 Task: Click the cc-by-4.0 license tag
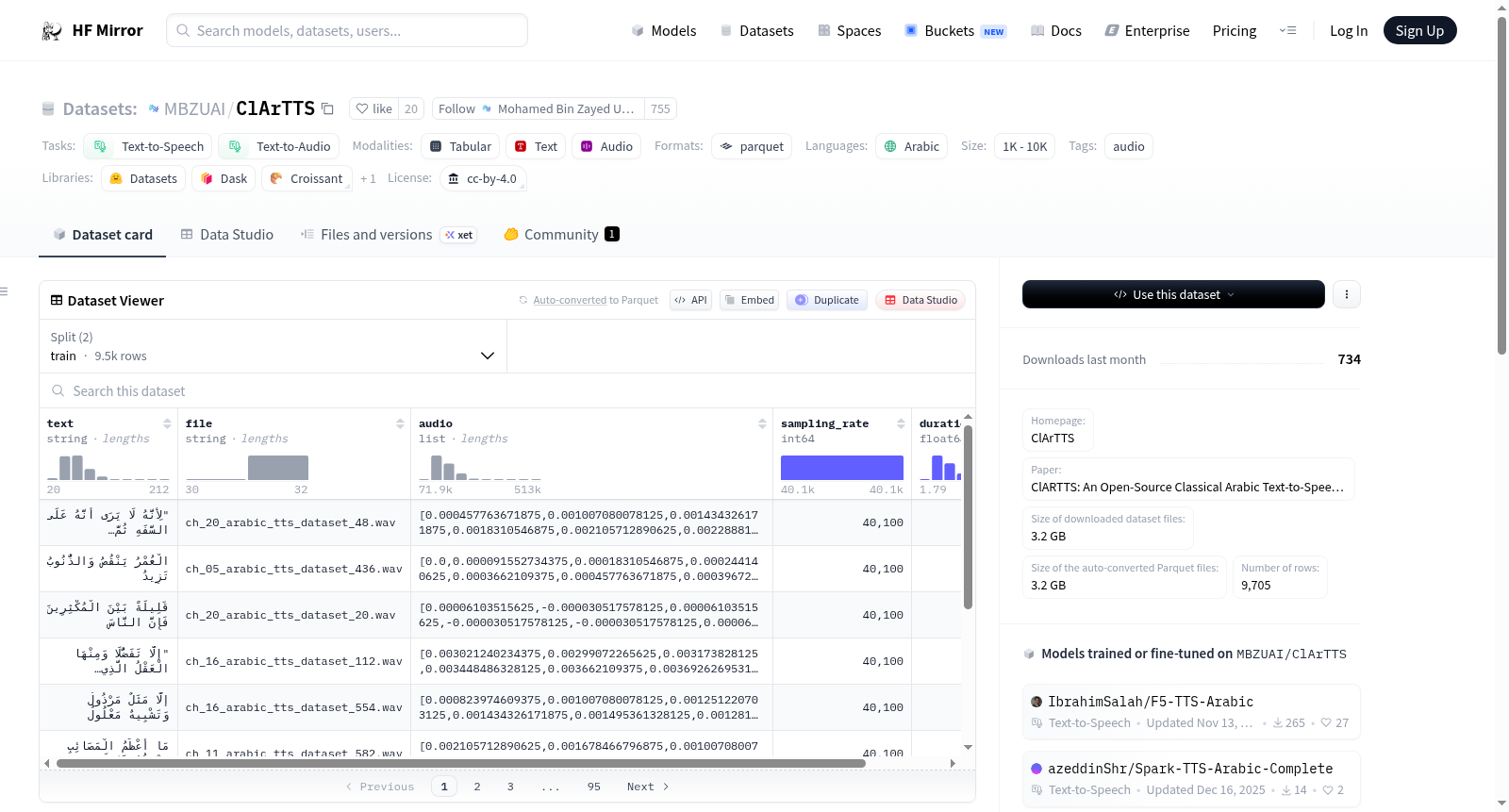point(482,178)
